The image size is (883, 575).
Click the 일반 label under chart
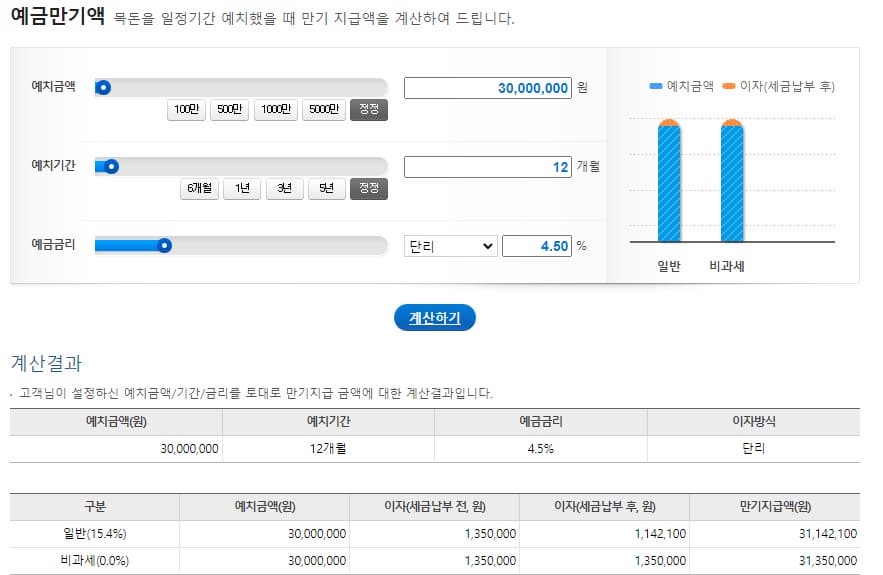pyautogui.click(x=669, y=266)
